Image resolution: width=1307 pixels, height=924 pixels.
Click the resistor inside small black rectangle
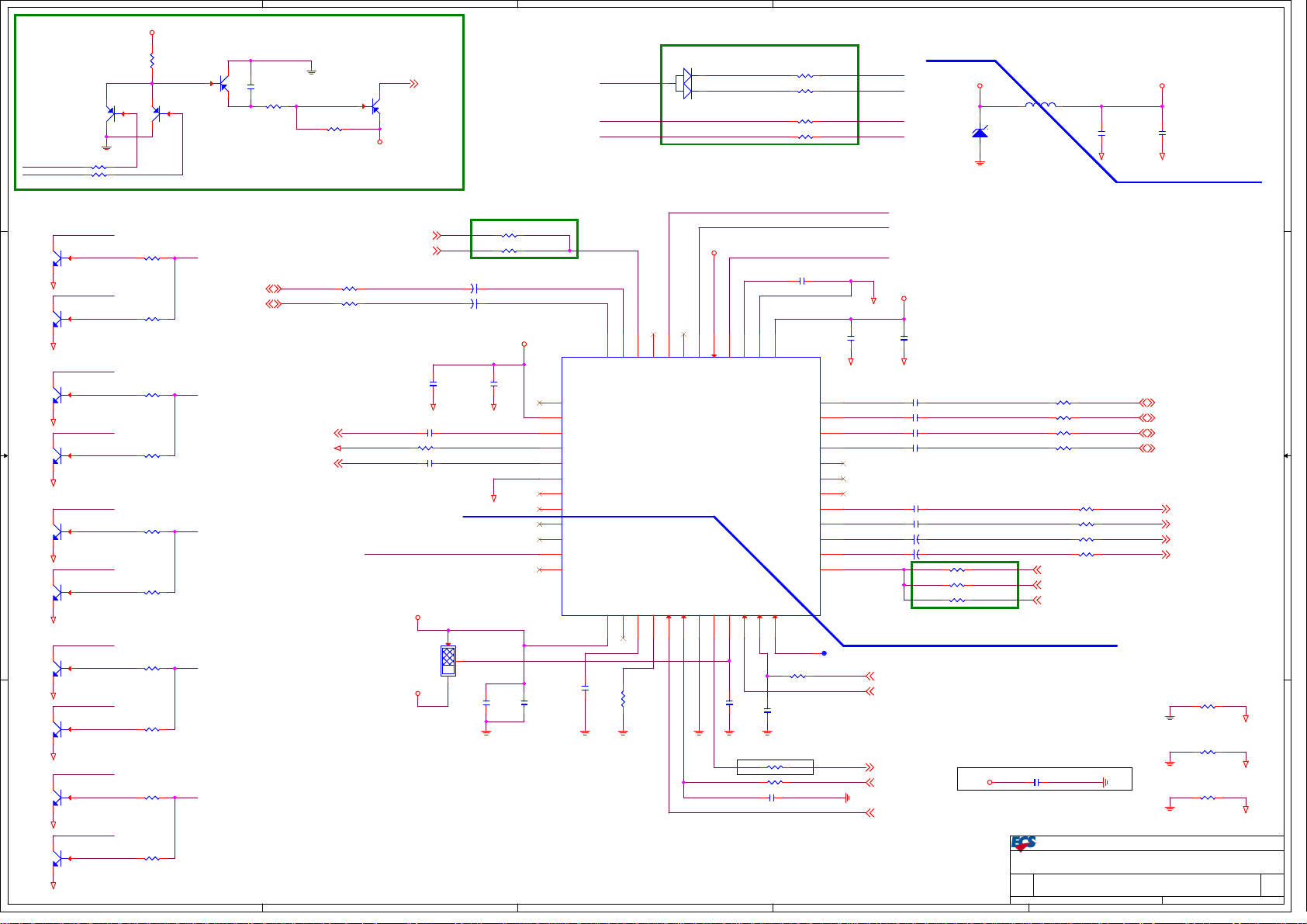(775, 767)
